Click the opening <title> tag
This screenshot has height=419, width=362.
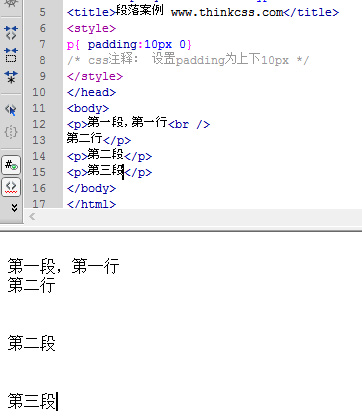coord(91,12)
